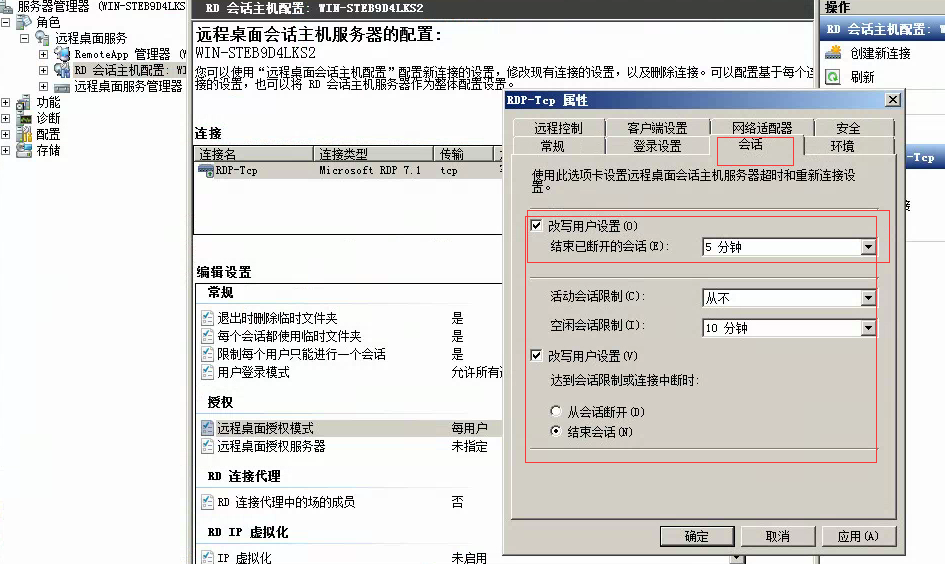The image size is (945, 564).
Task: Select the 结束会话(N) radio option
Action: (x=556, y=431)
